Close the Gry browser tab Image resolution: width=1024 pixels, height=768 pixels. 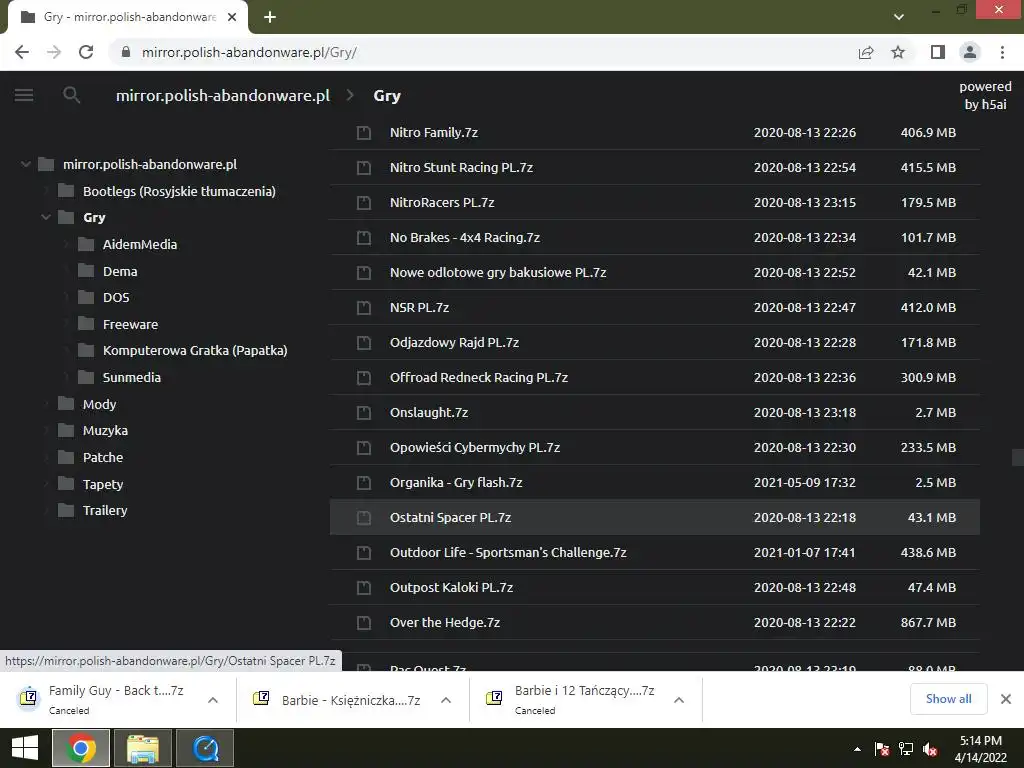(x=232, y=18)
